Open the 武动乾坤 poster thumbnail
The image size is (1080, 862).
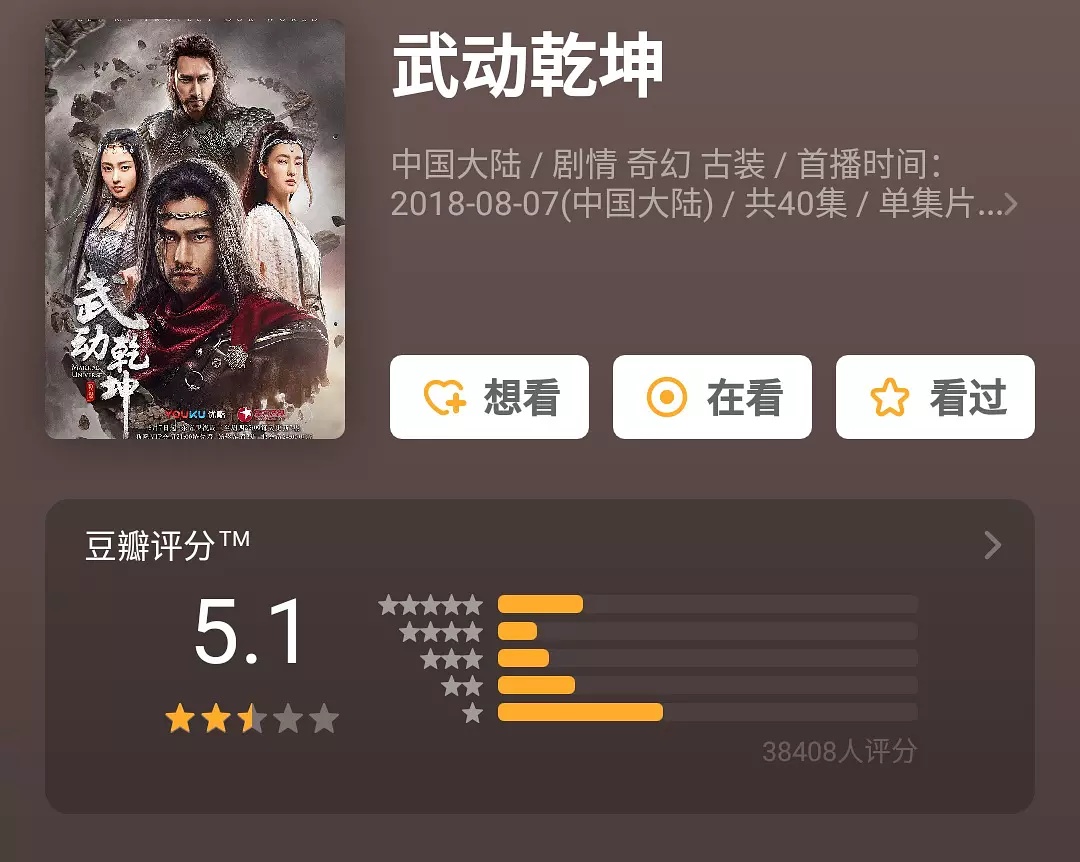coord(195,229)
